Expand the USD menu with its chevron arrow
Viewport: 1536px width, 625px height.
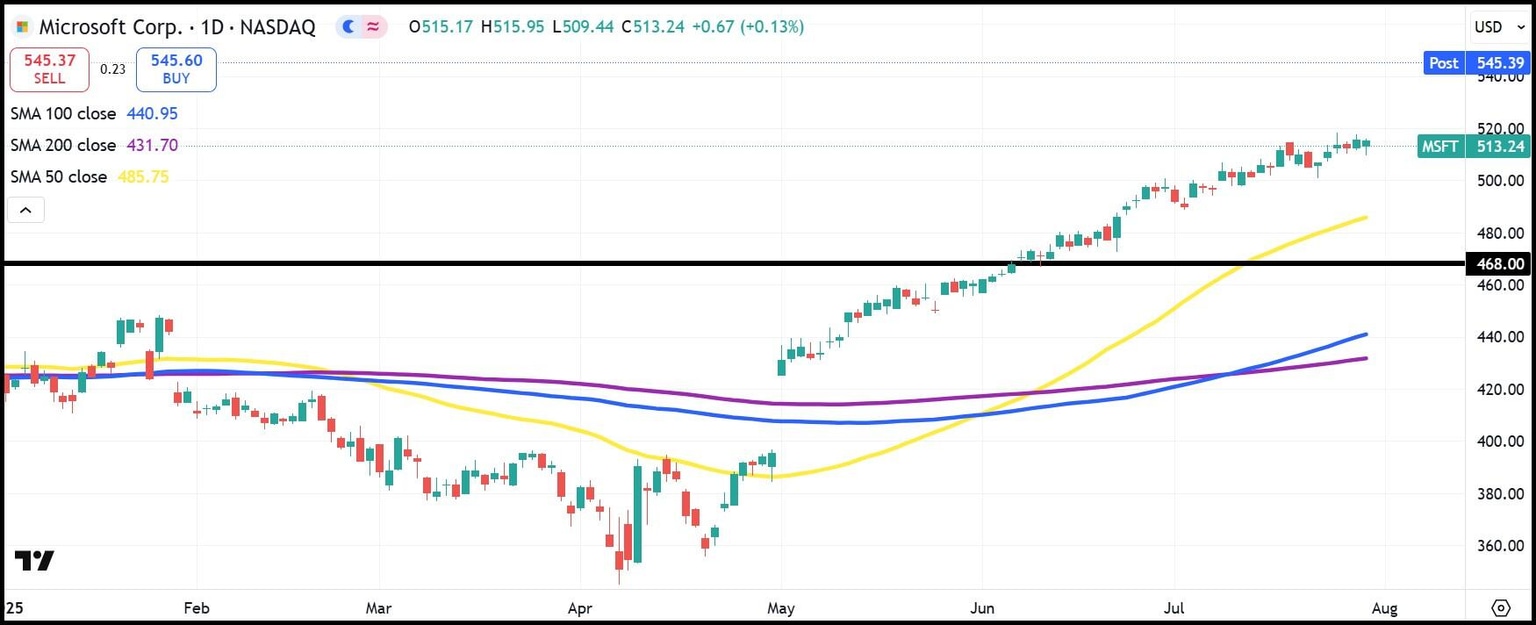click(x=1521, y=27)
